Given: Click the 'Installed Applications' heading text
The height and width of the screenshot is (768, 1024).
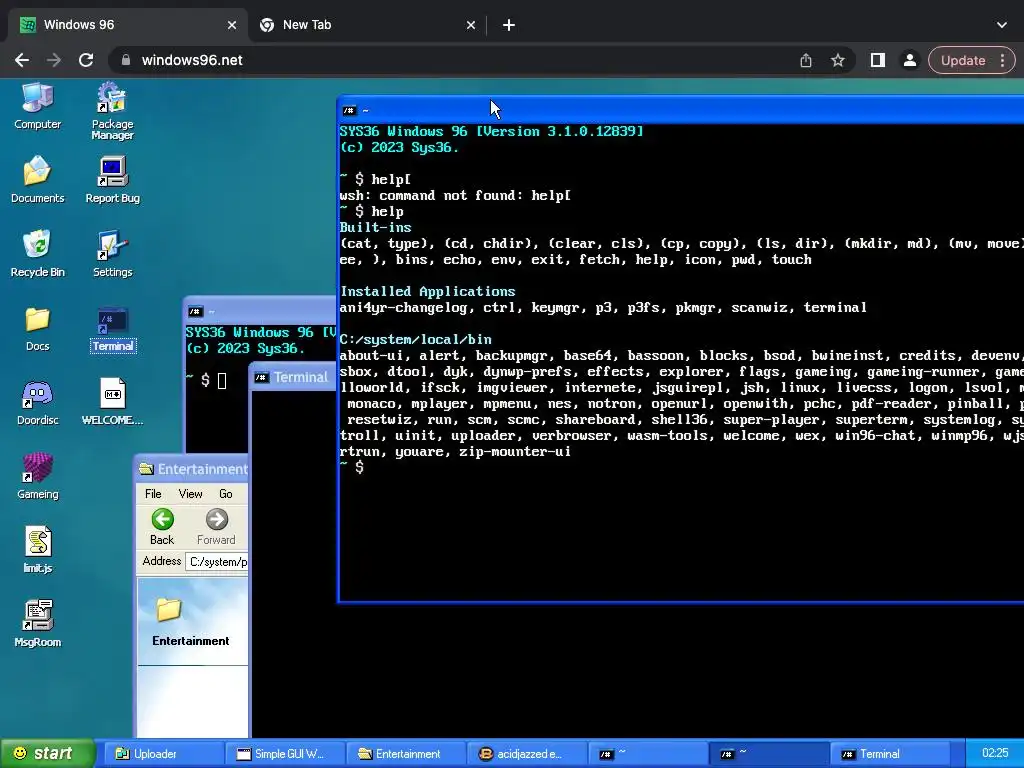Looking at the screenshot, I should click(x=427, y=291).
